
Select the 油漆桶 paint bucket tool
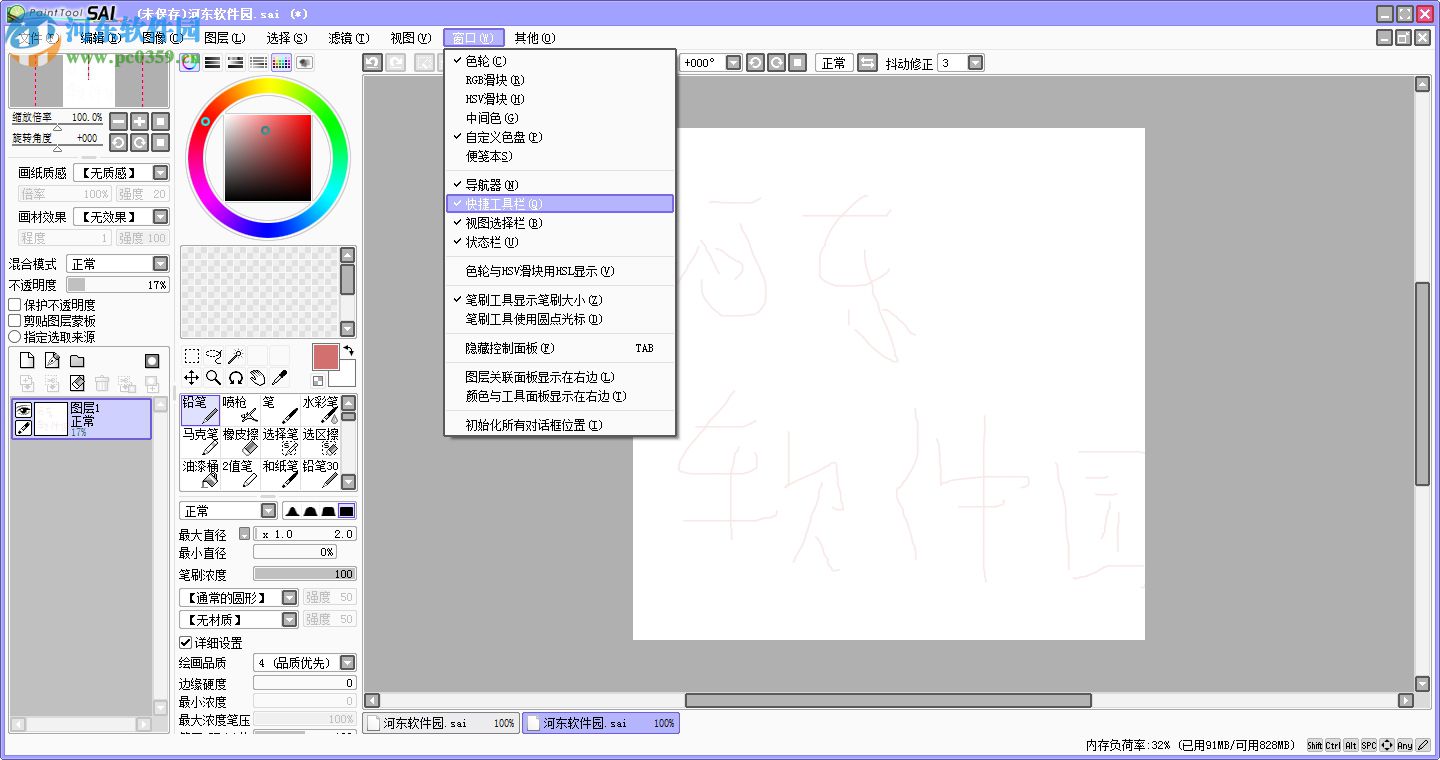tap(200, 474)
